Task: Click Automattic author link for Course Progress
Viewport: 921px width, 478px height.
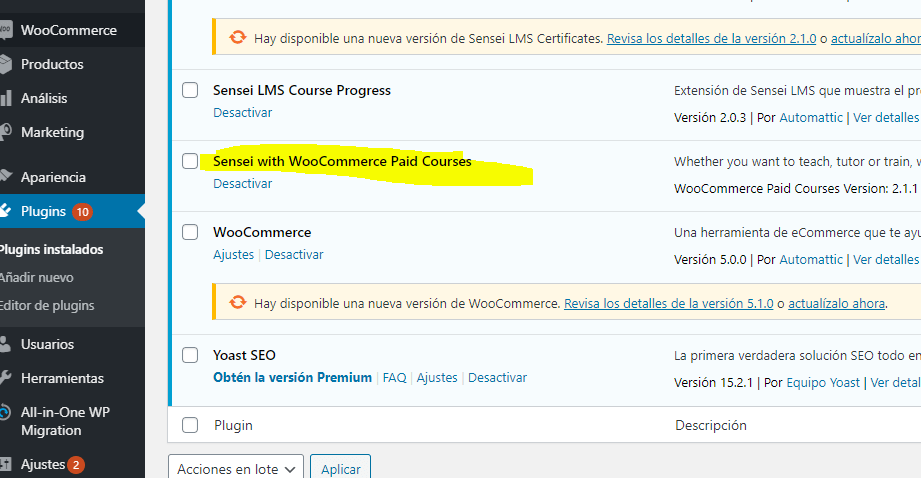Action: [811, 117]
